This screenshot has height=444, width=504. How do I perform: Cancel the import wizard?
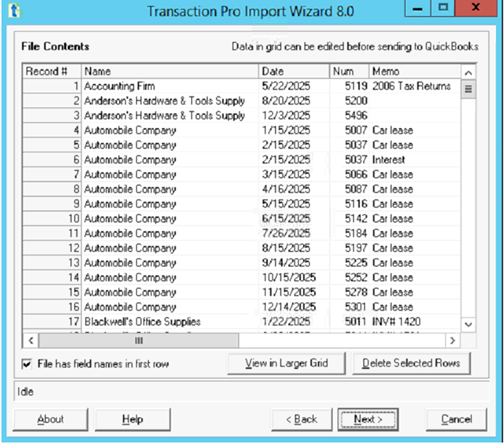coord(456,419)
